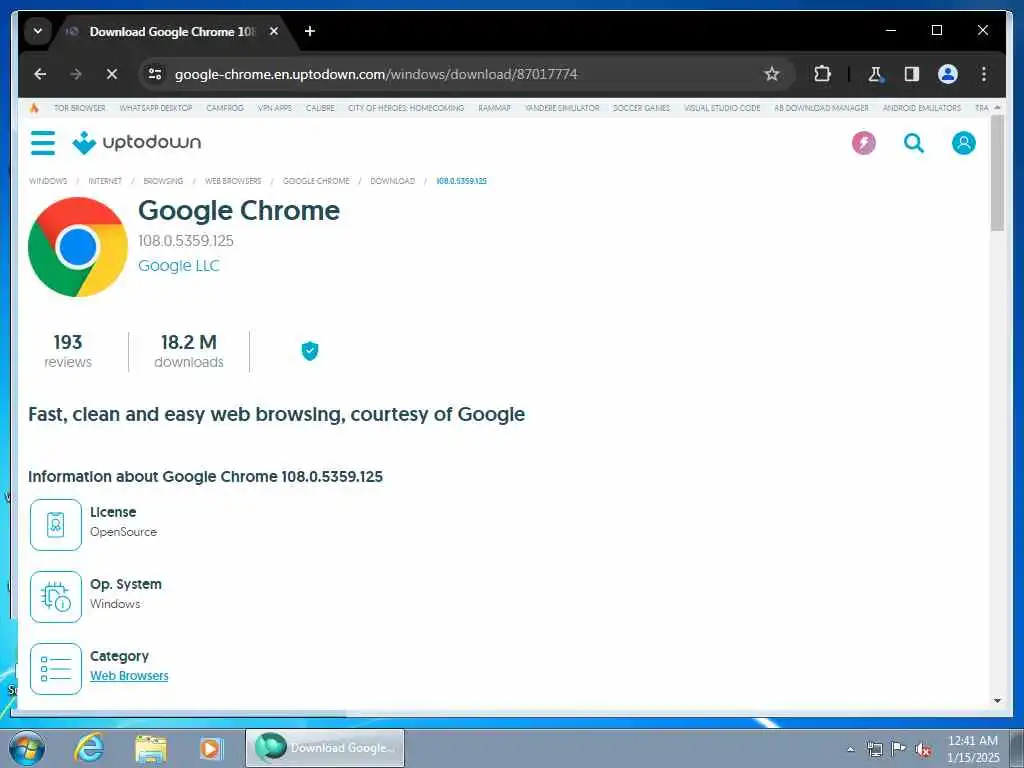Click the trending flame icon
Image resolution: width=1024 pixels, height=768 pixels.
pyautogui.click(x=34, y=108)
